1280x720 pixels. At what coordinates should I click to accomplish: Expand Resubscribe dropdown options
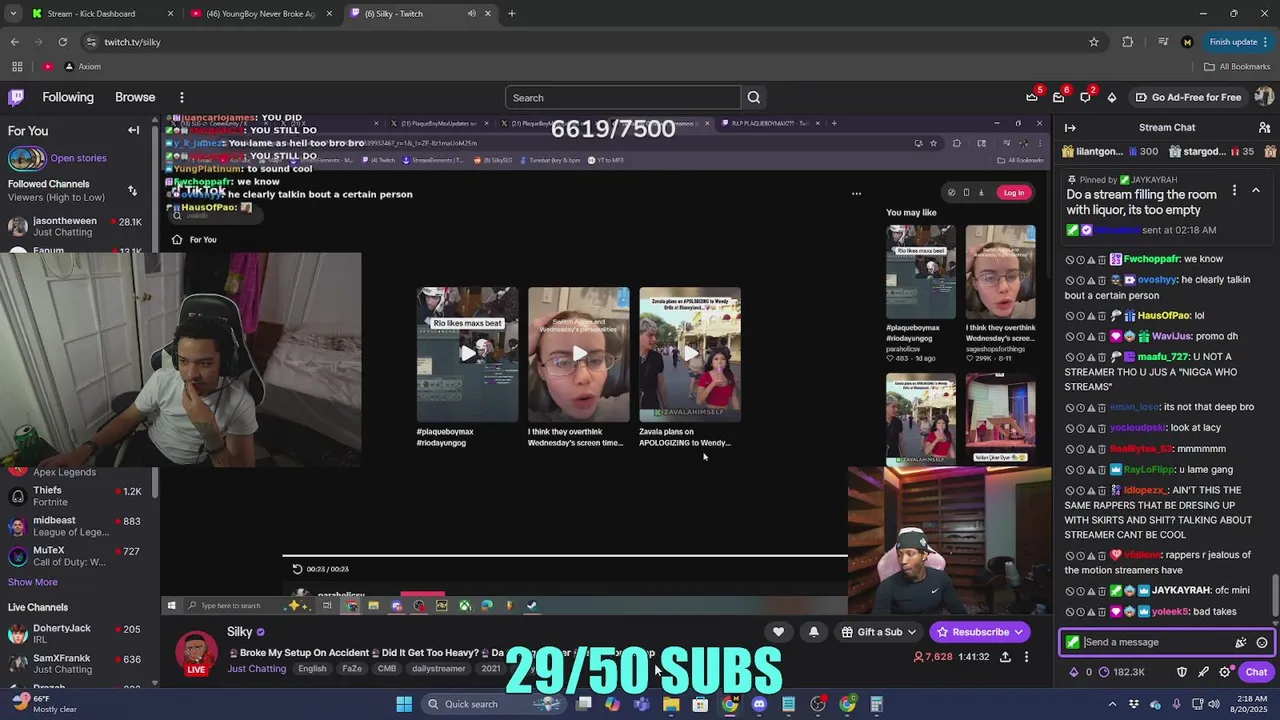pyautogui.click(x=1019, y=632)
